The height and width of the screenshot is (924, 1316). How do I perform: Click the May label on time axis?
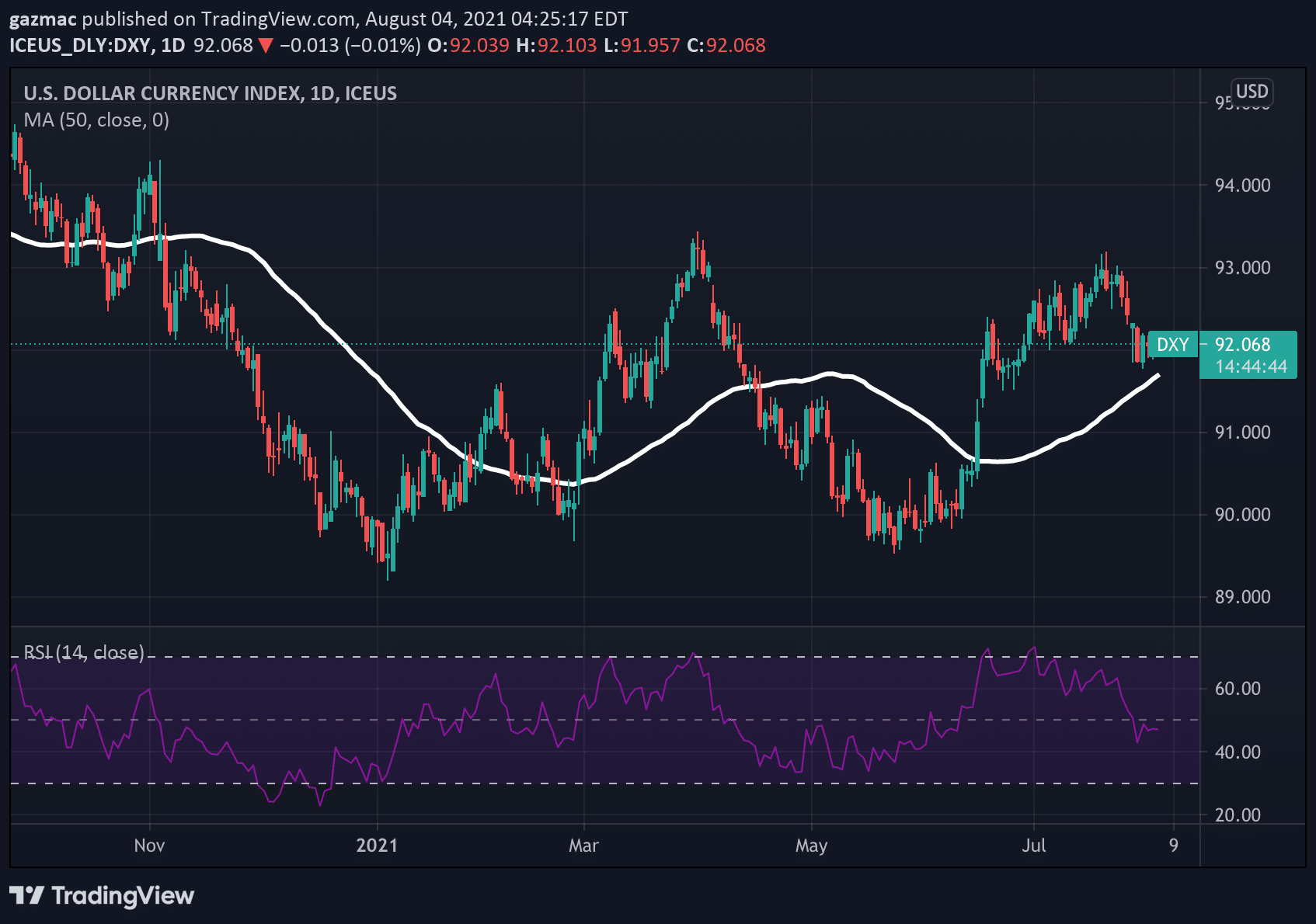click(x=811, y=845)
